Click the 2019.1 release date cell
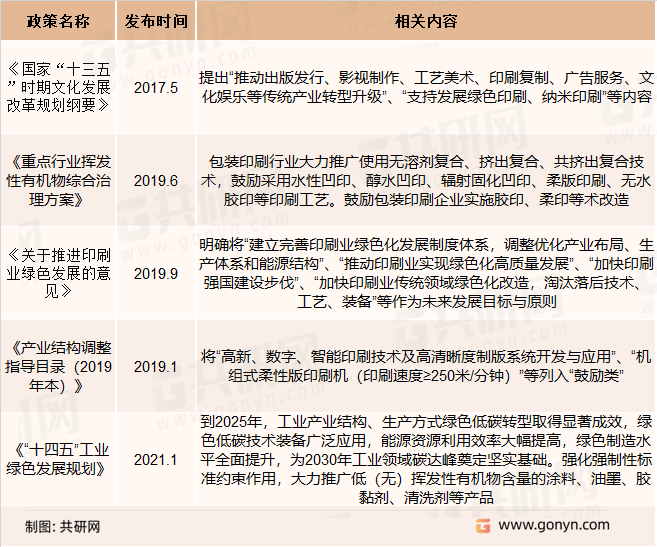 pyautogui.click(x=154, y=365)
